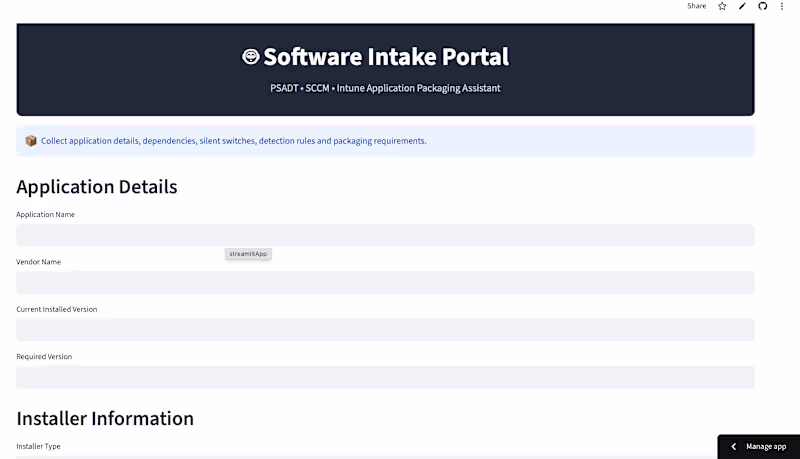Focus the Application Name input field
The width and height of the screenshot is (800, 459).
click(x=385, y=235)
